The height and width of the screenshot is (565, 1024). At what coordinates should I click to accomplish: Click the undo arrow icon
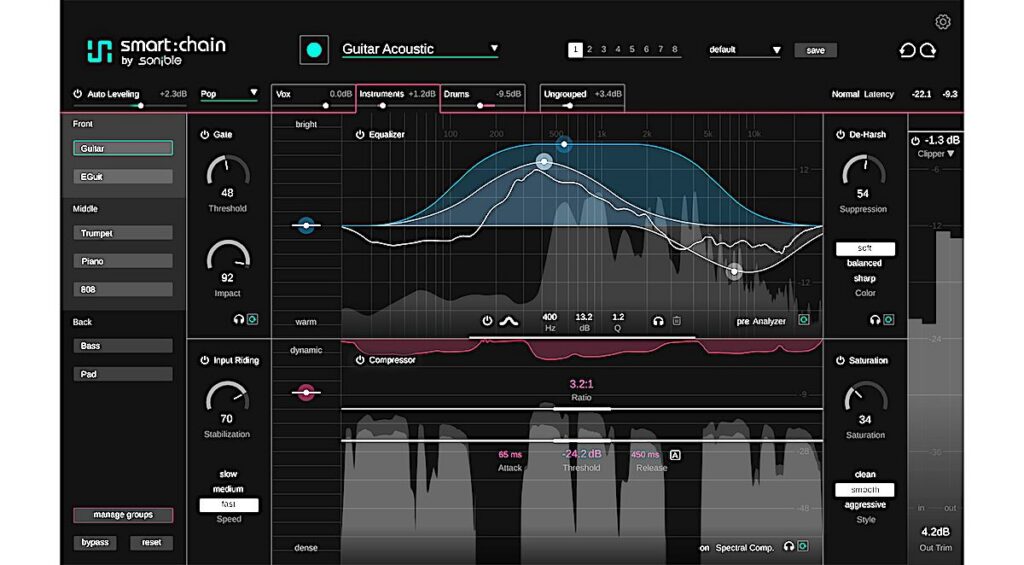point(907,50)
